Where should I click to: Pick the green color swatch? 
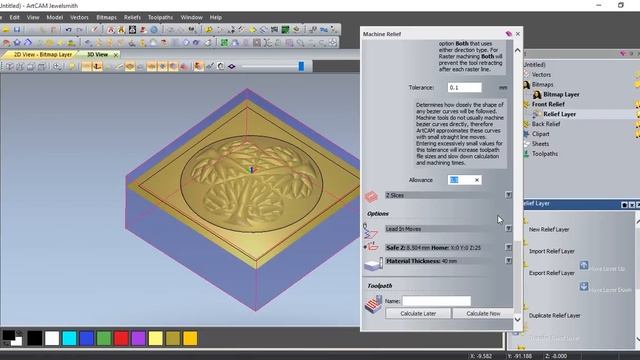point(104,338)
